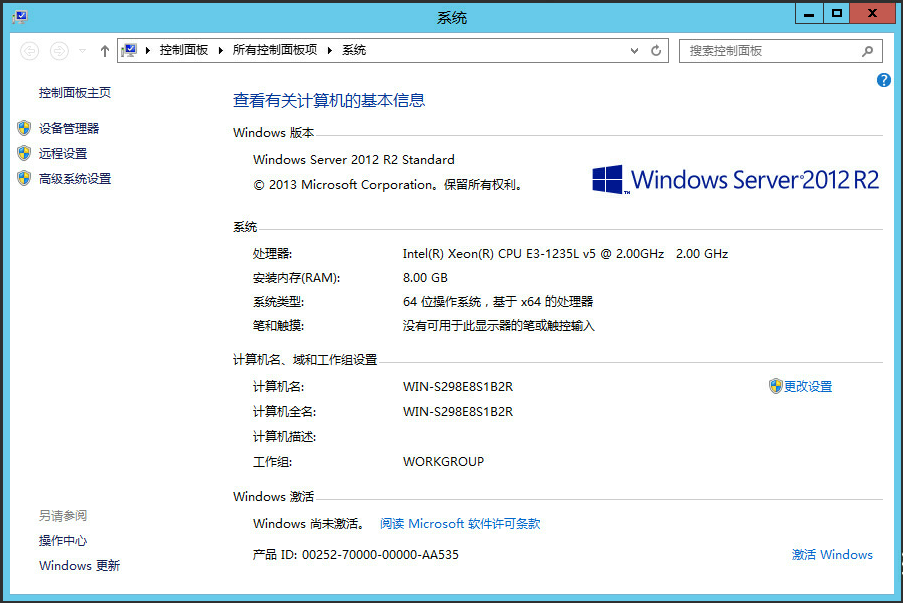Click inside the 搜索控制面板 search field

tap(770, 51)
